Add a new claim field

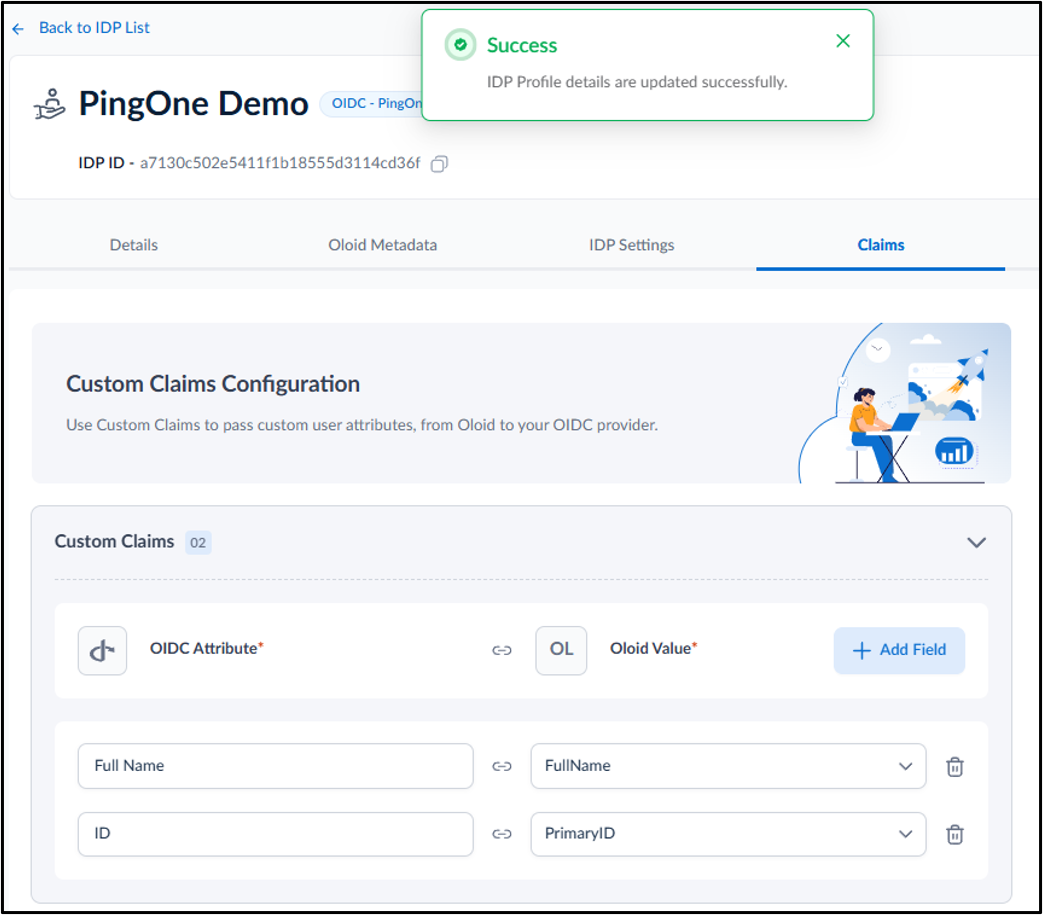(899, 650)
